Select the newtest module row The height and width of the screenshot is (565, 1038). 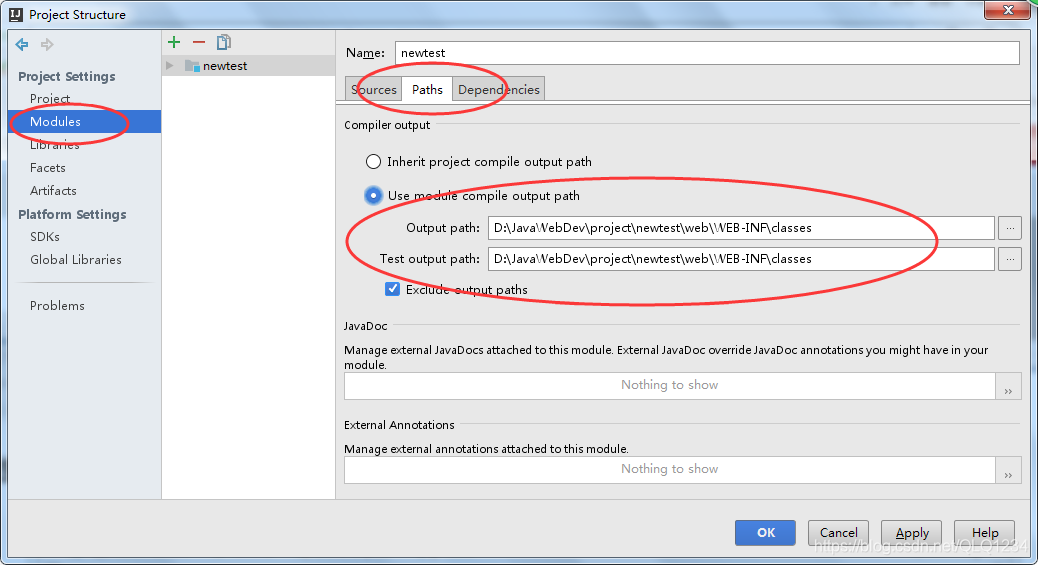point(248,66)
